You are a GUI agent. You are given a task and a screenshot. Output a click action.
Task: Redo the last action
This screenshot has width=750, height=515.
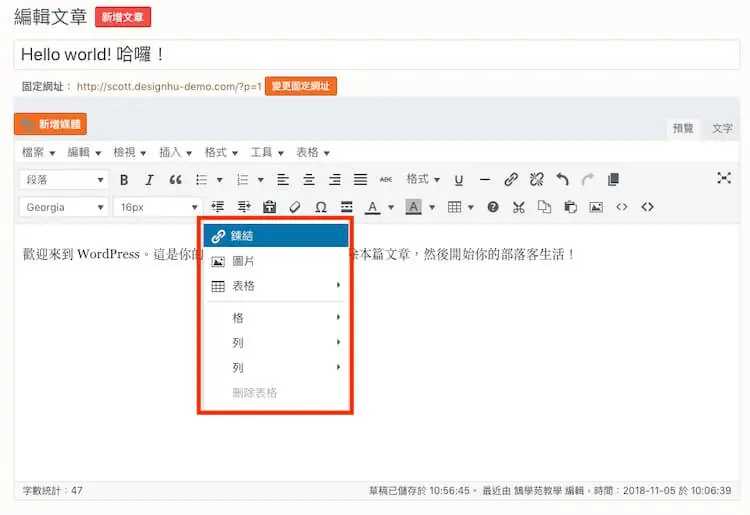[588, 180]
